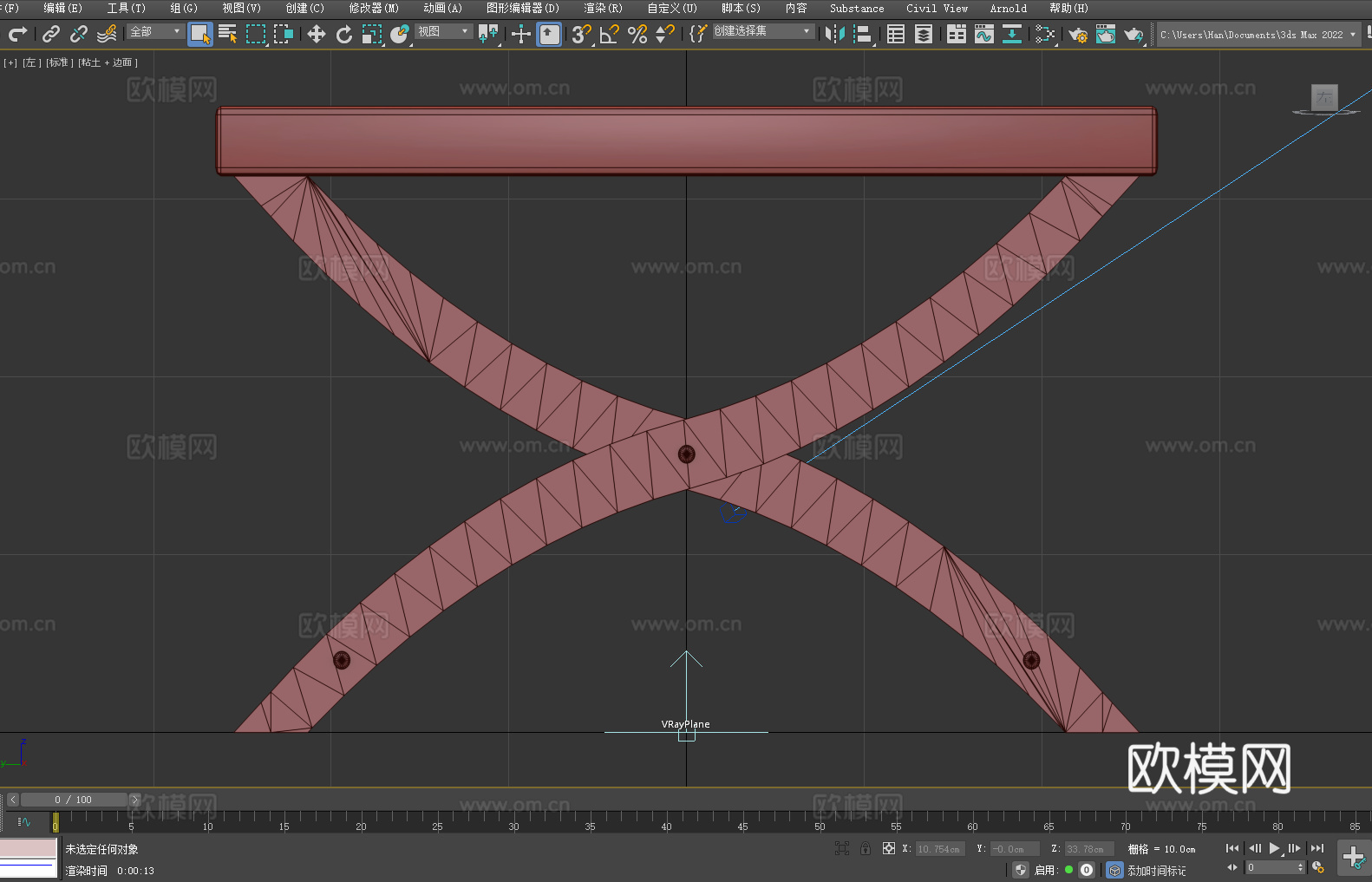Toggle Absolute/Offset transform mode icon
The height and width of the screenshot is (882, 1372).
click(889, 848)
